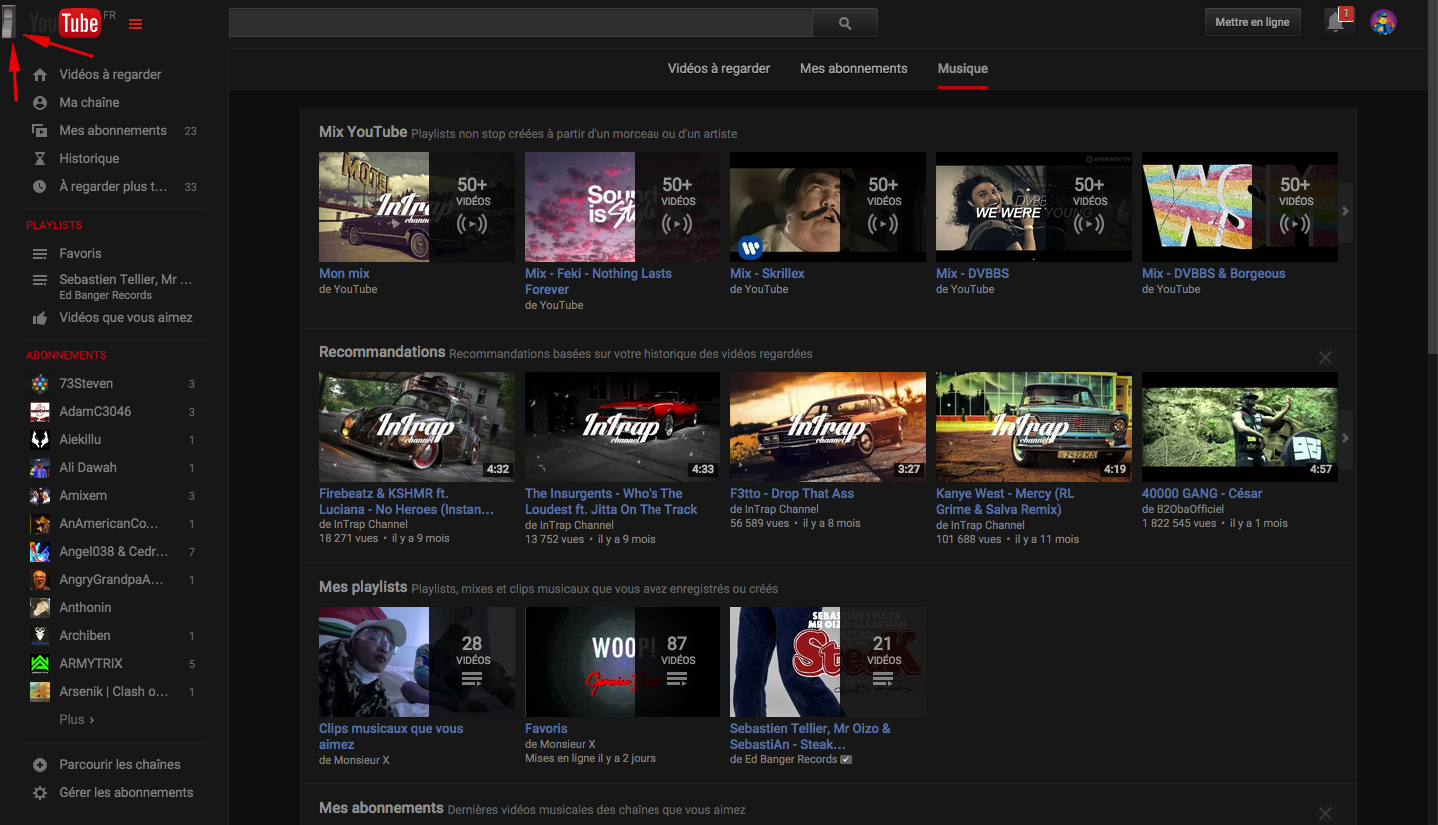Screen dimensions: 1438x825
Task: Click the Ma chaîne person icon
Action: tap(40, 103)
